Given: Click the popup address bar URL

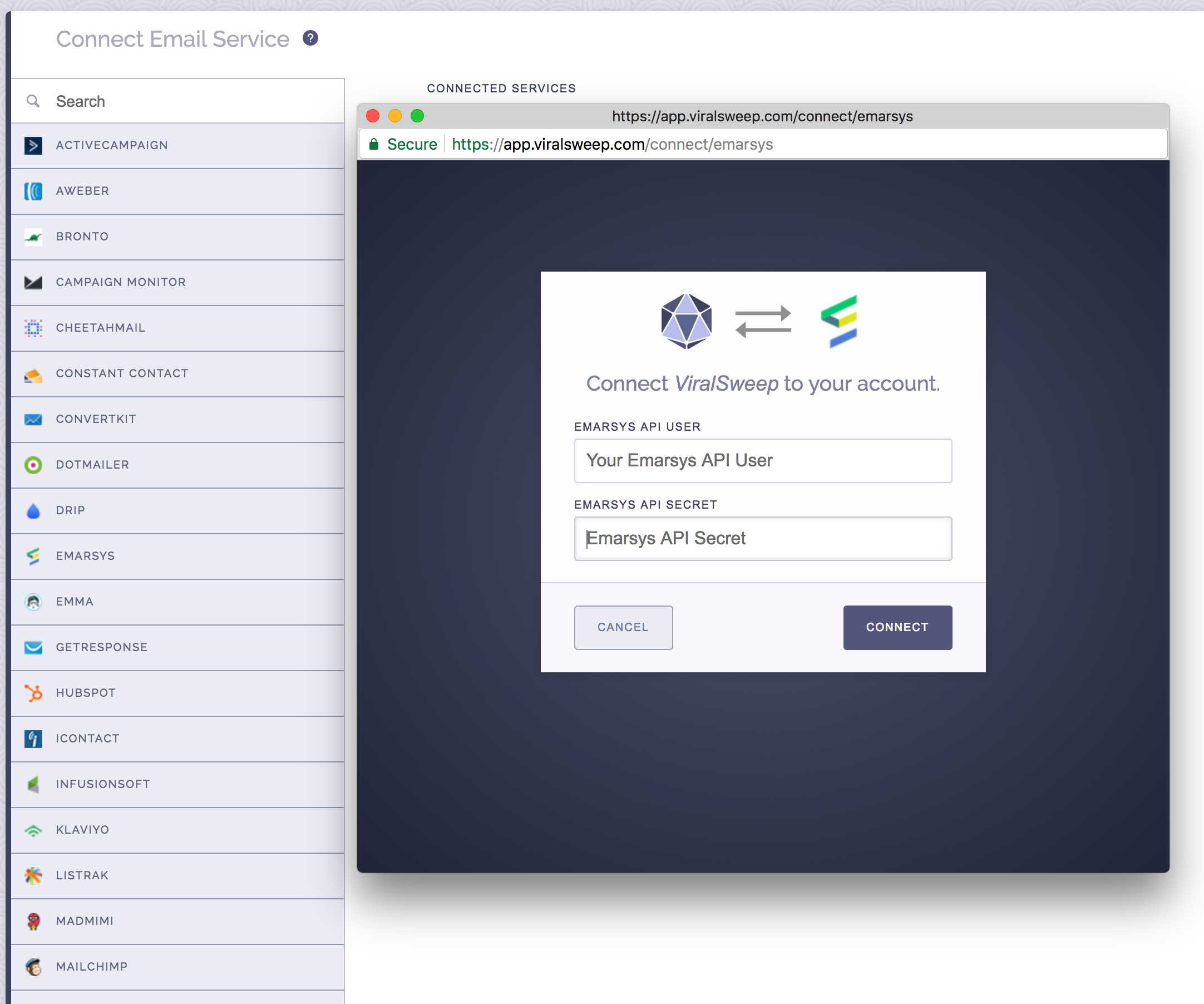Looking at the screenshot, I should (x=613, y=144).
